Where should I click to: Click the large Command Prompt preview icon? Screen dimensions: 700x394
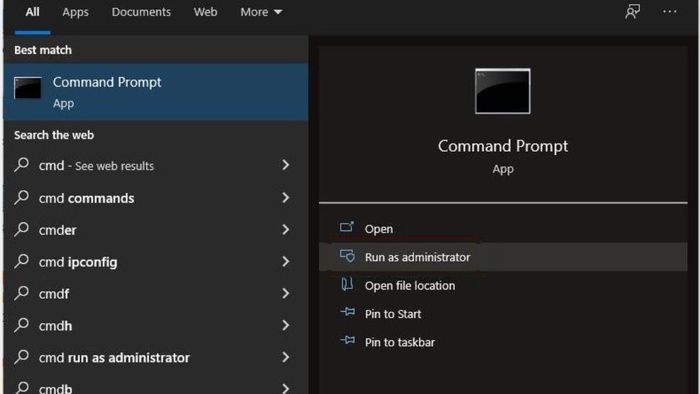pos(503,91)
